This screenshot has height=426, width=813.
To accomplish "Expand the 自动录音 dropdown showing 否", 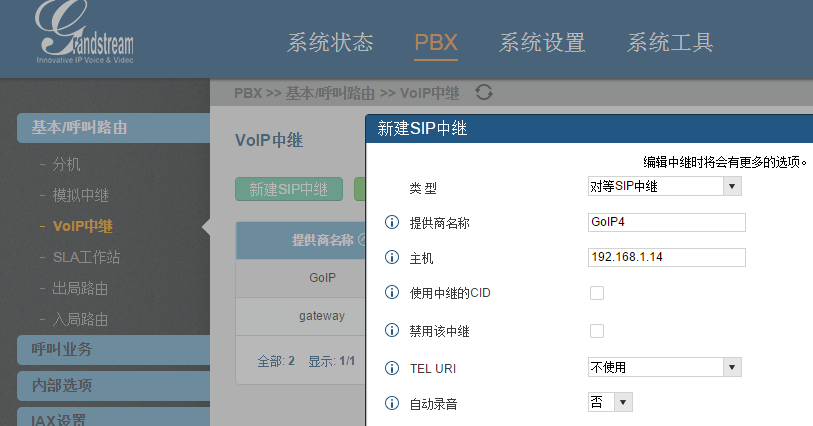I will click(610, 402).
